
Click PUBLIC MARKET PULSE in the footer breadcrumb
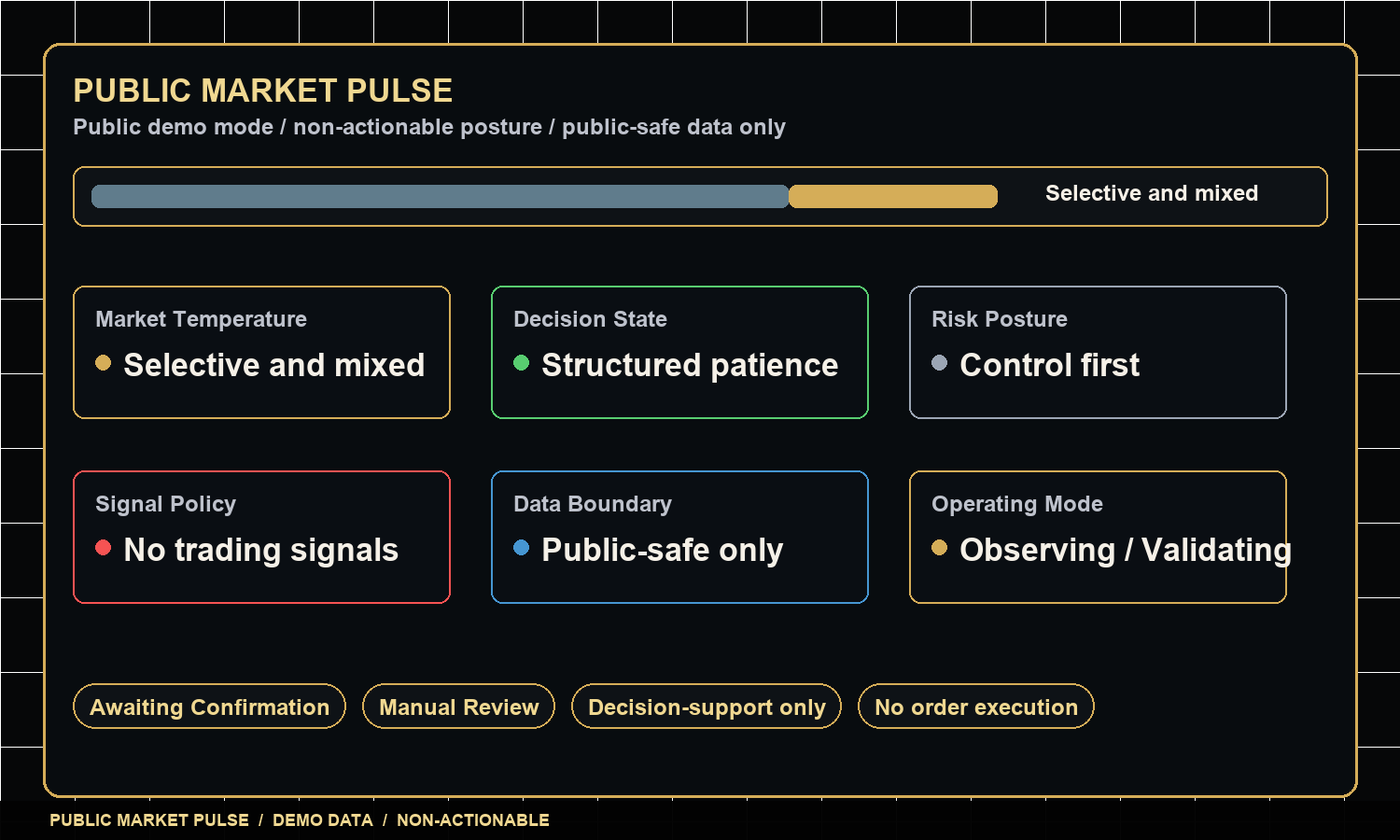pyautogui.click(x=149, y=820)
